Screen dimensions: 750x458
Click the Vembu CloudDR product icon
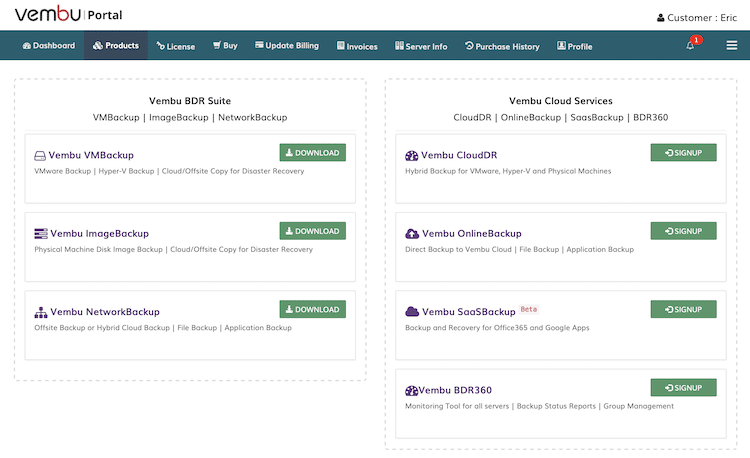411,156
